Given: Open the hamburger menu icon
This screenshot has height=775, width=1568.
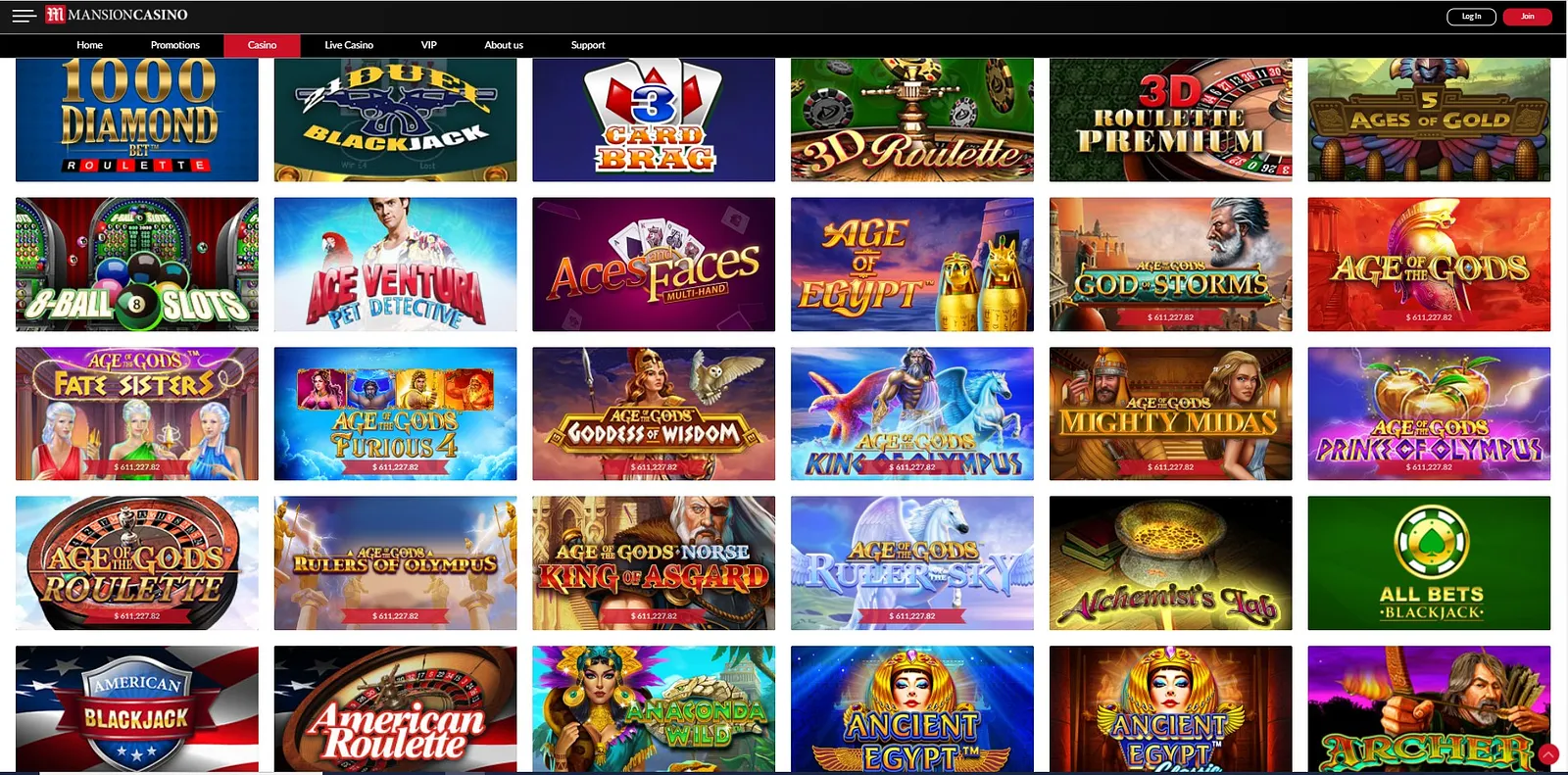Looking at the screenshot, I should pos(24,16).
